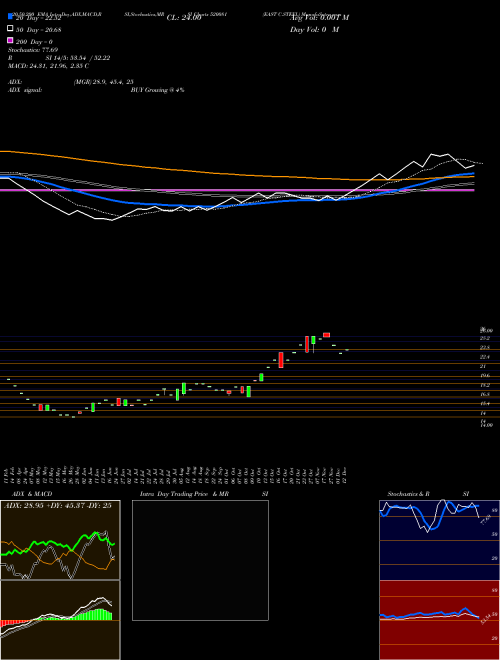Click inside the empty Intra Day chart box
Screen dimensions: 500x660
pyautogui.click(x=200, y=560)
